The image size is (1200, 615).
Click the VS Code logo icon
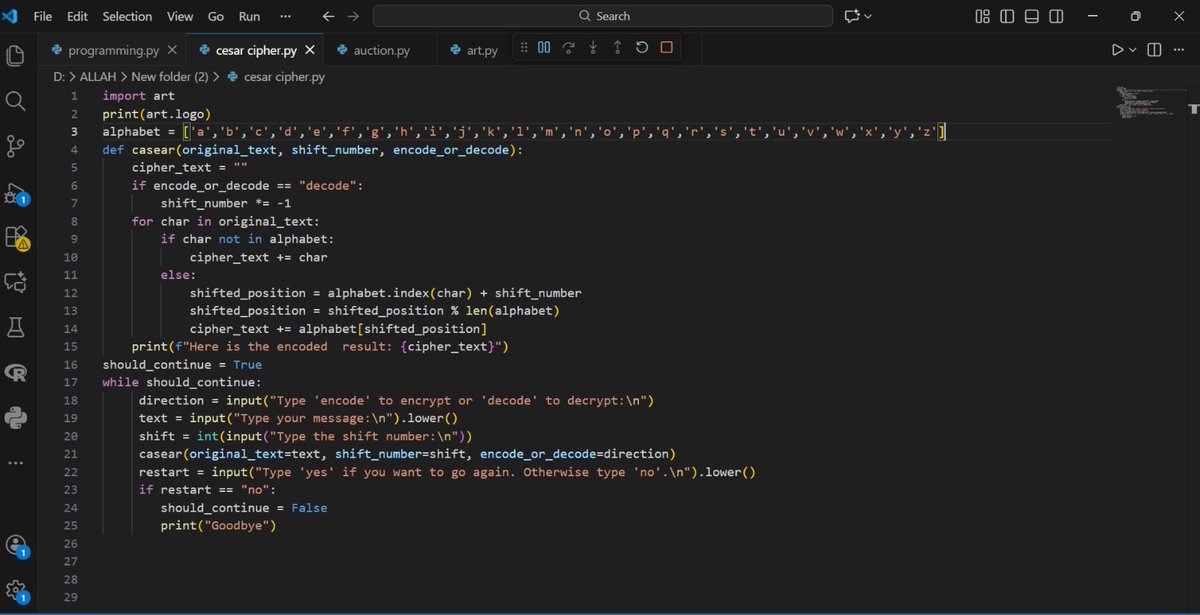click(x=11, y=16)
